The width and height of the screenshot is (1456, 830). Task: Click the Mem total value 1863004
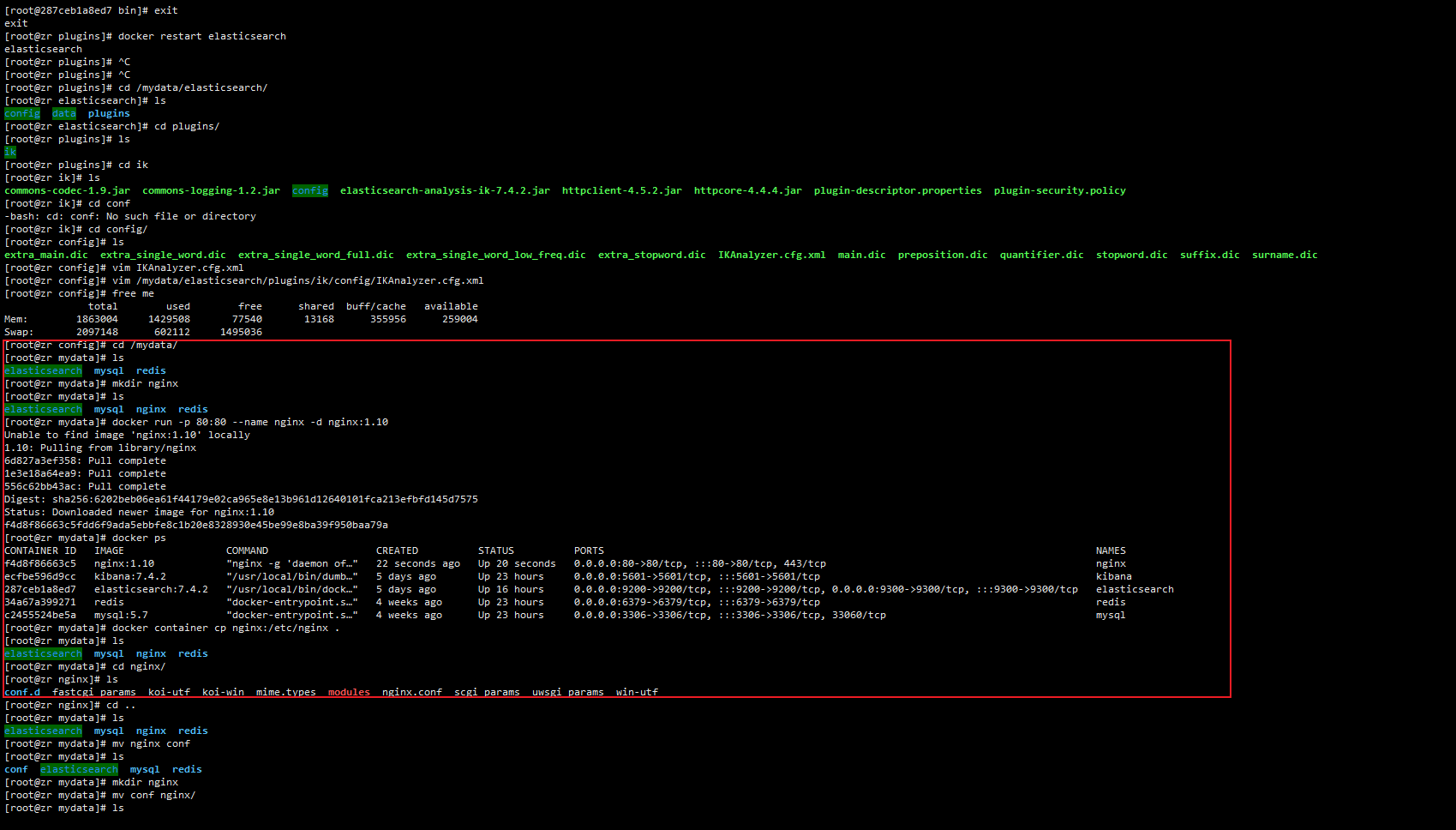97,319
